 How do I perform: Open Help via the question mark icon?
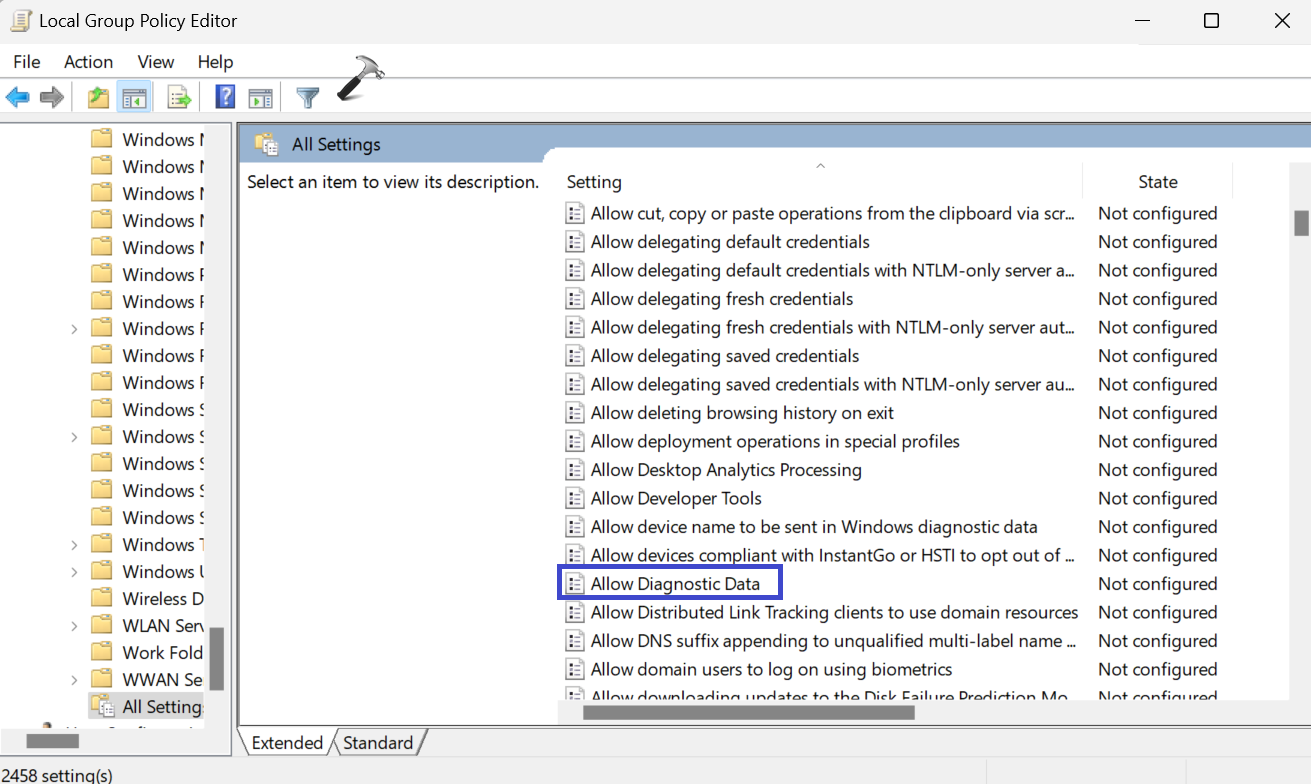tap(225, 97)
